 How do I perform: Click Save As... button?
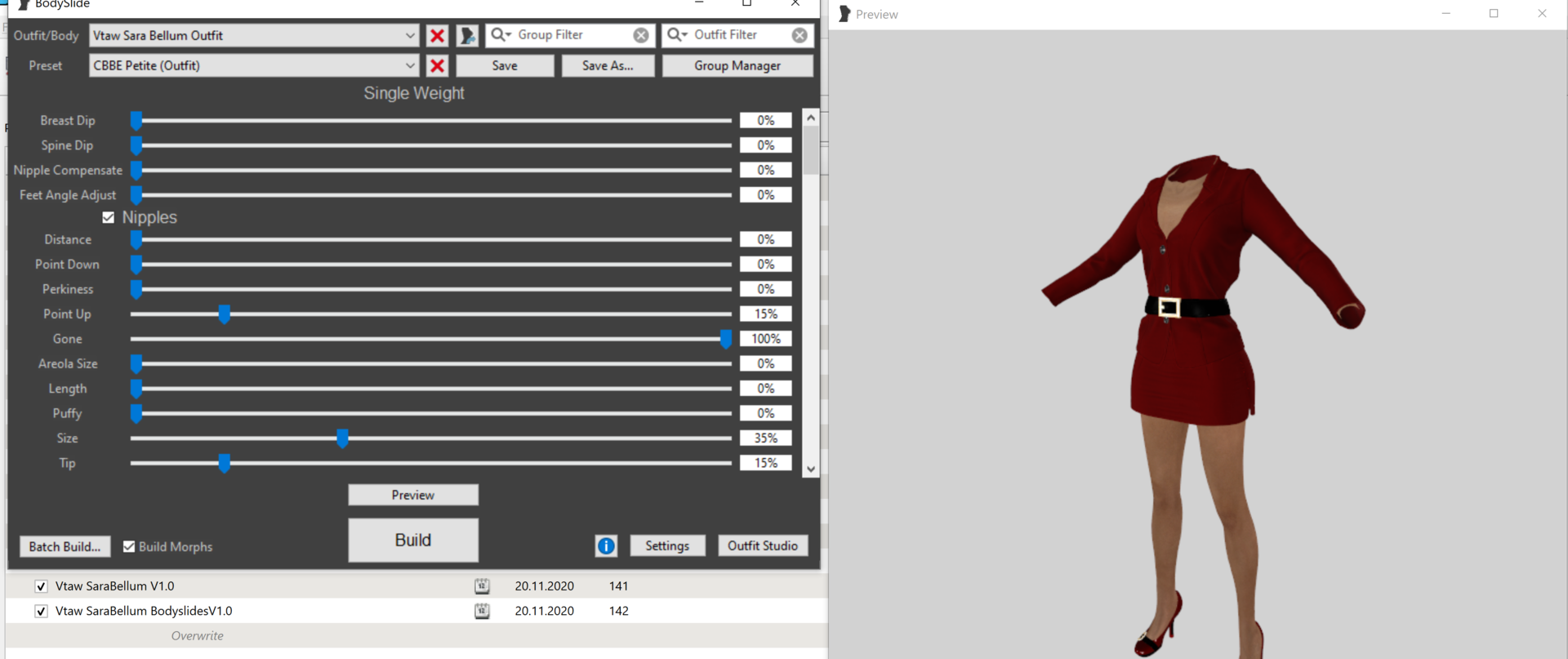coord(608,65)
